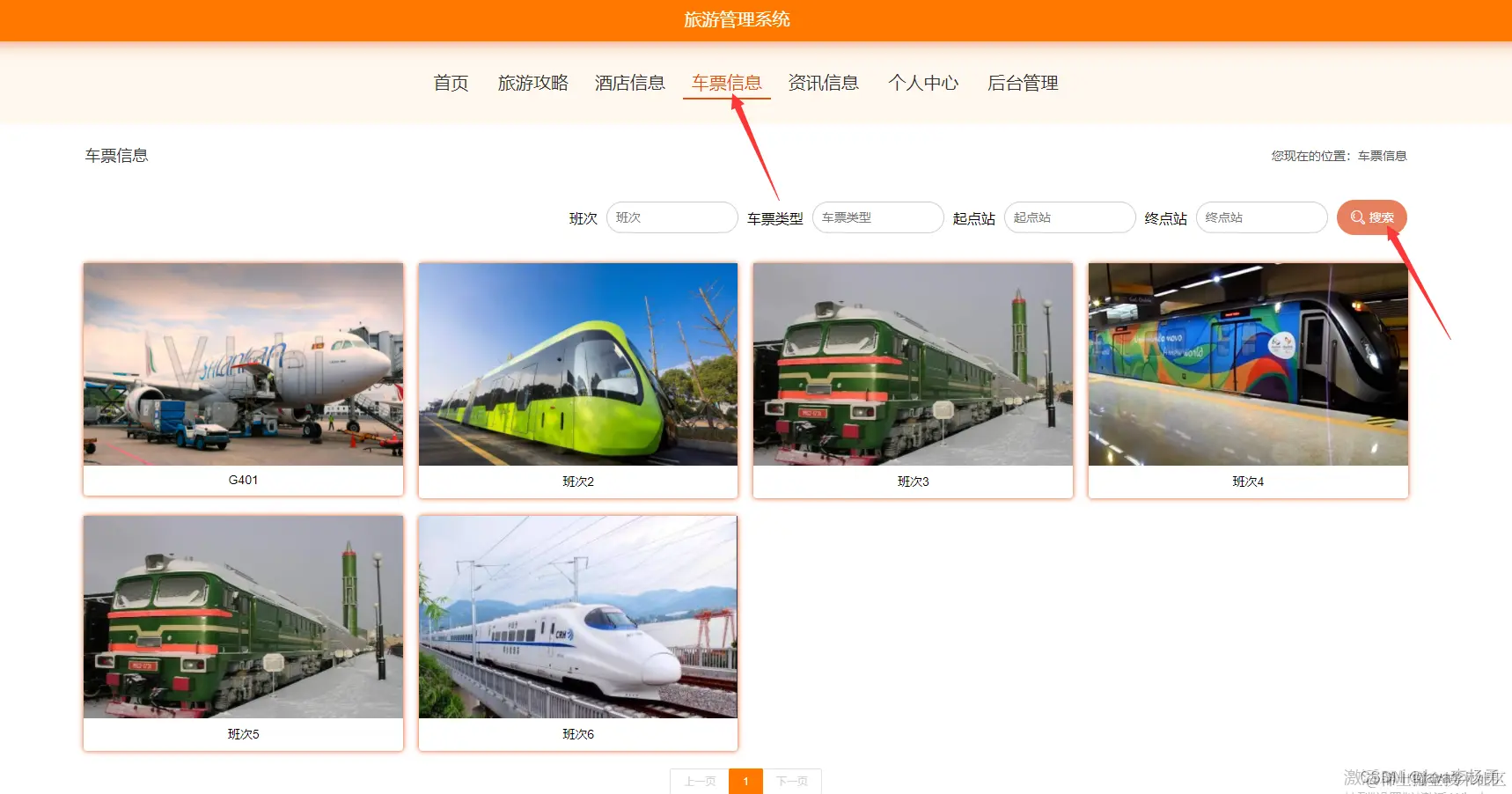This screenshot has height=794, width=1512.
Task: Go to 旅游攻略 menu item
Action: click(x=532, y=83)
